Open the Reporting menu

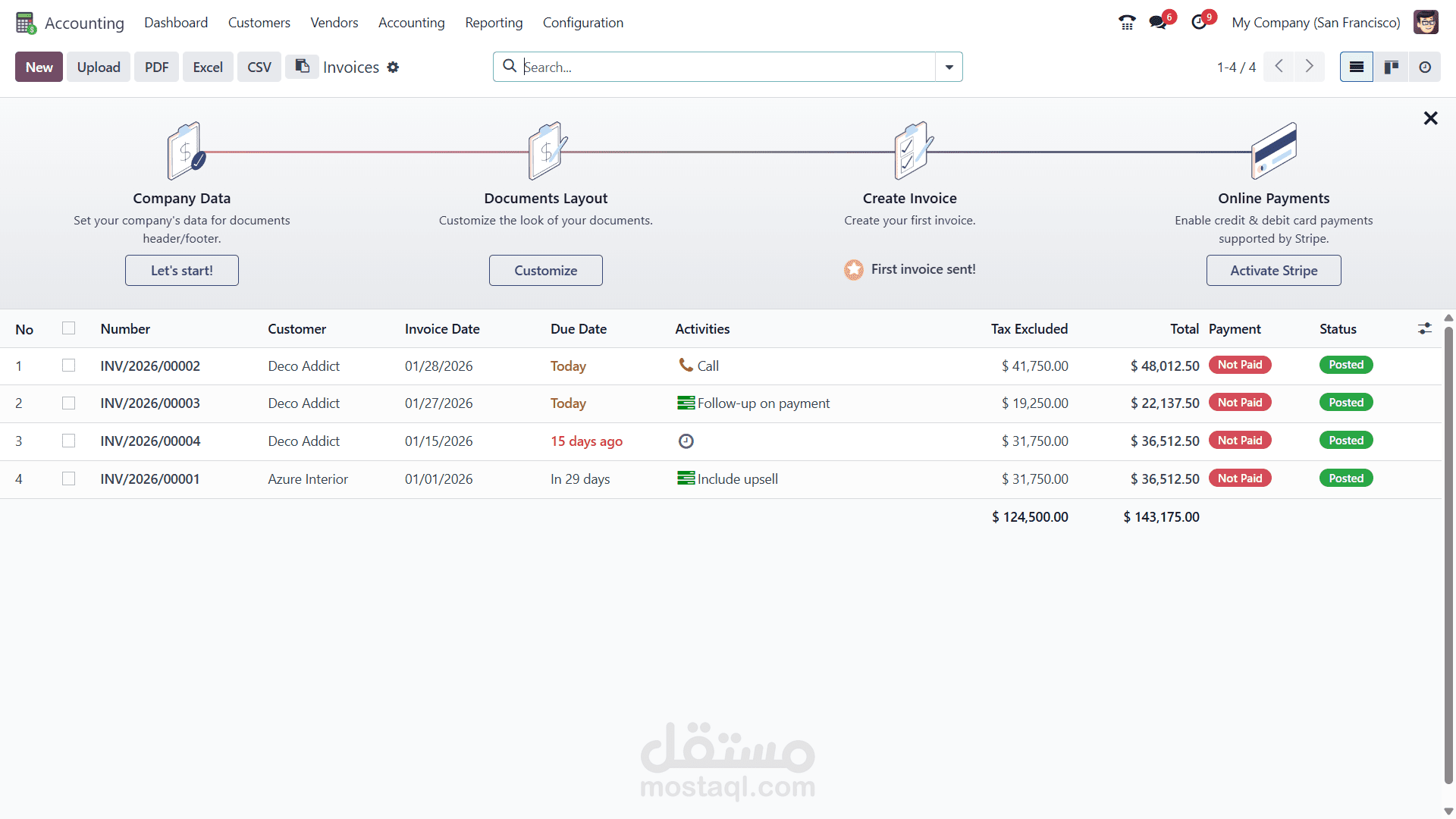pyautogui.click(x=494, y=23)
